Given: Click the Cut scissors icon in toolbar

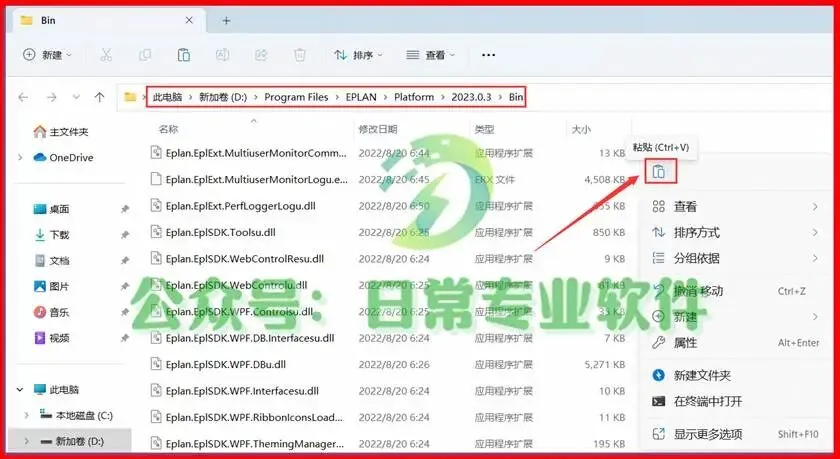Looking at the screenshot, I should (106, 55).
